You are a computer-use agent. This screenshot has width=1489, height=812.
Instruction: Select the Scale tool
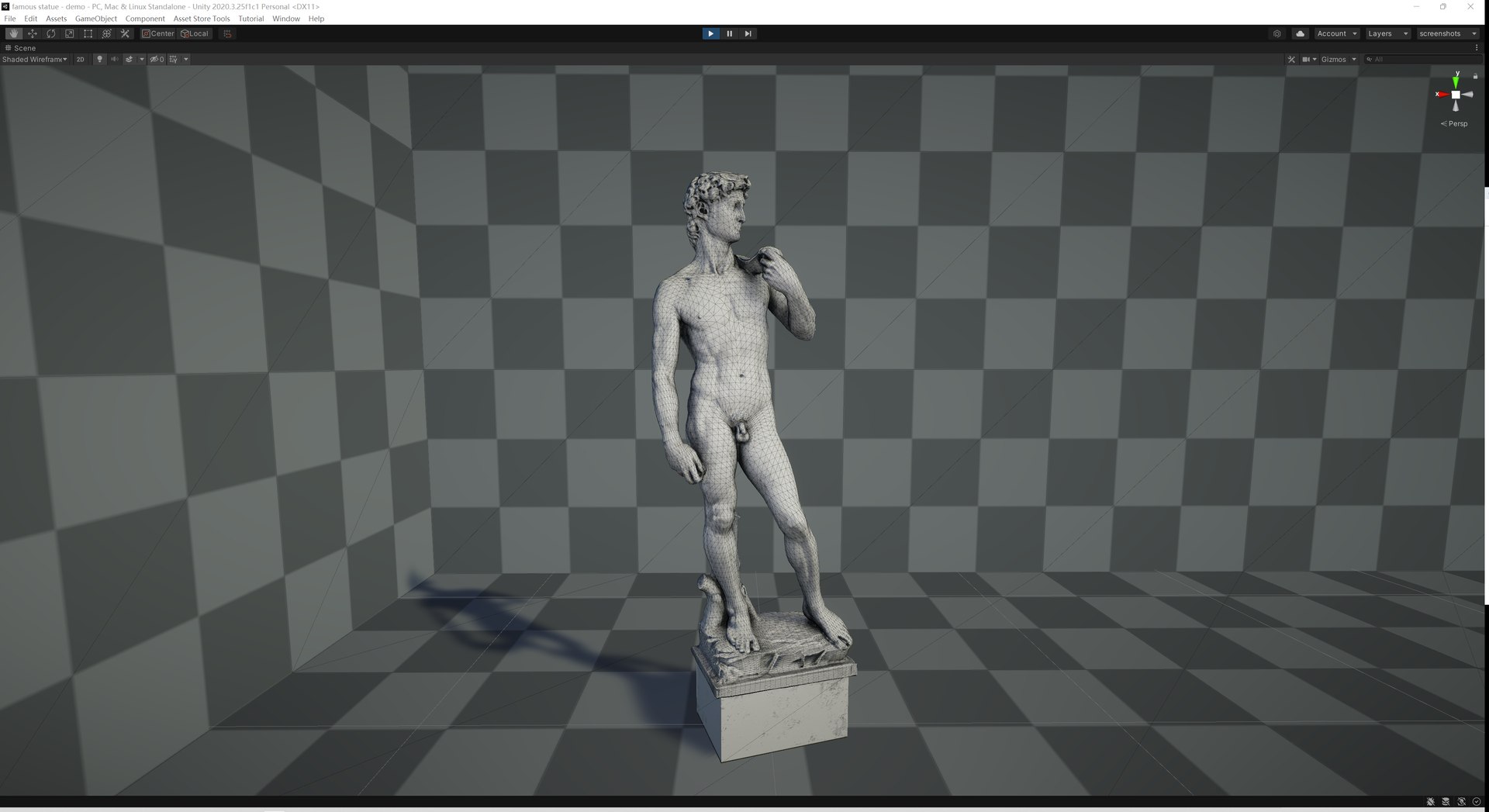pos(70,33)
